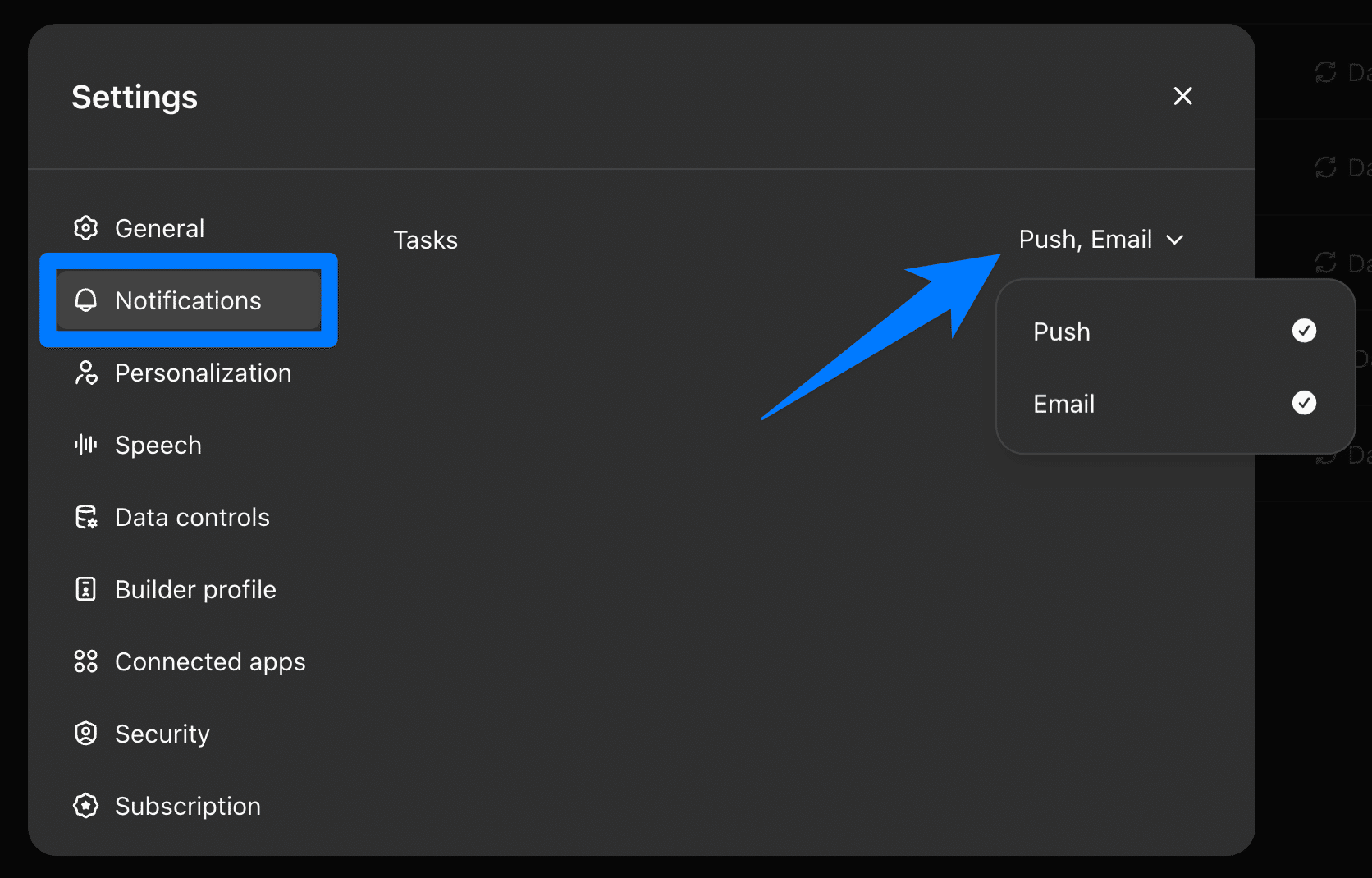The image size is (1372, 878).
Task: Click the Speech waveform icon
Action: coord(86,445)
